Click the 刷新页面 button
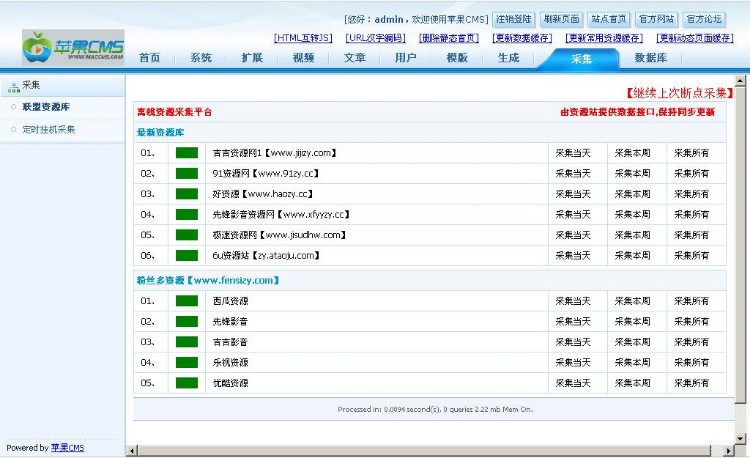Image resolution: width=750 pixels, height=458 pixels. (561, 19)
